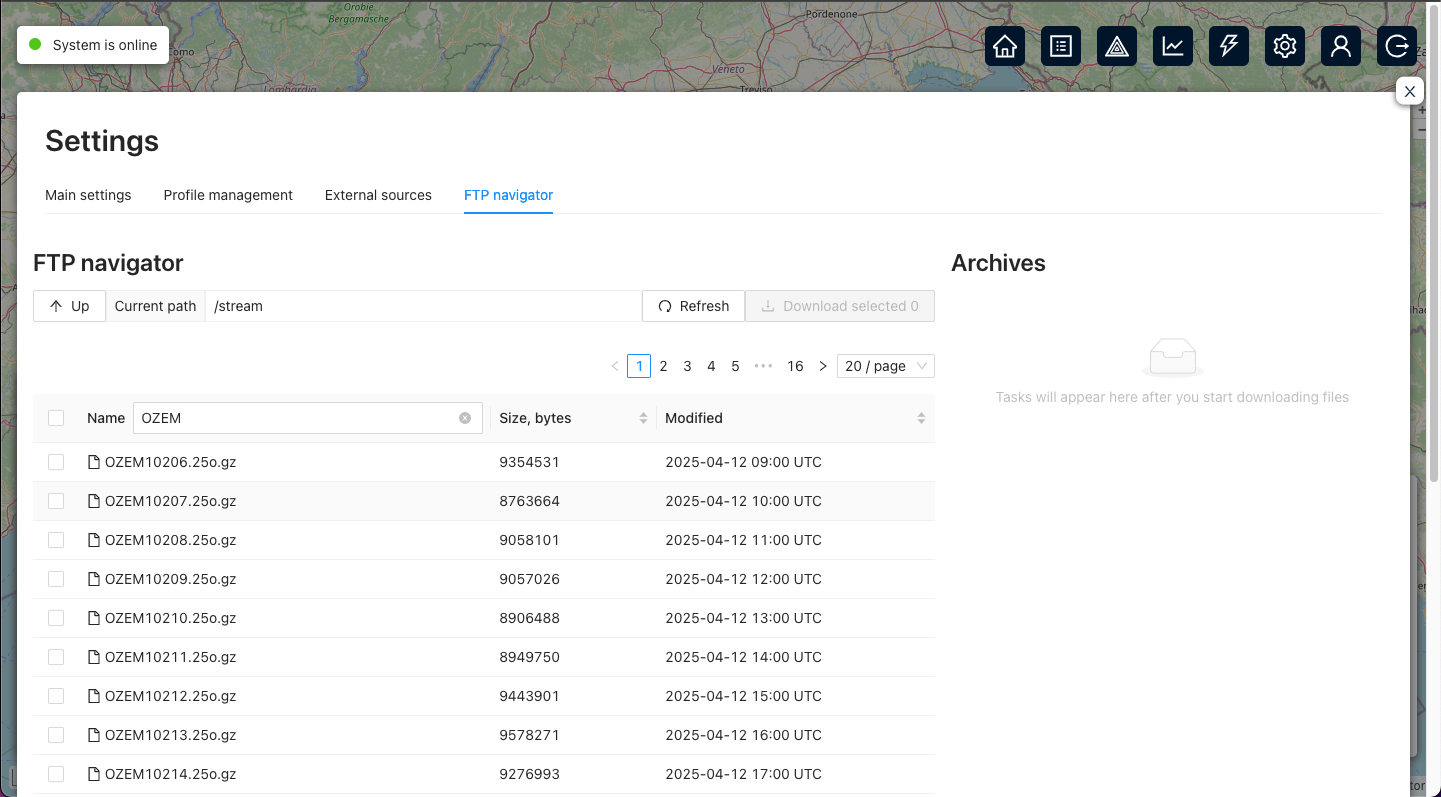Click the home icon in top toolbar

pyautogui.click(x=1005, y=46)
